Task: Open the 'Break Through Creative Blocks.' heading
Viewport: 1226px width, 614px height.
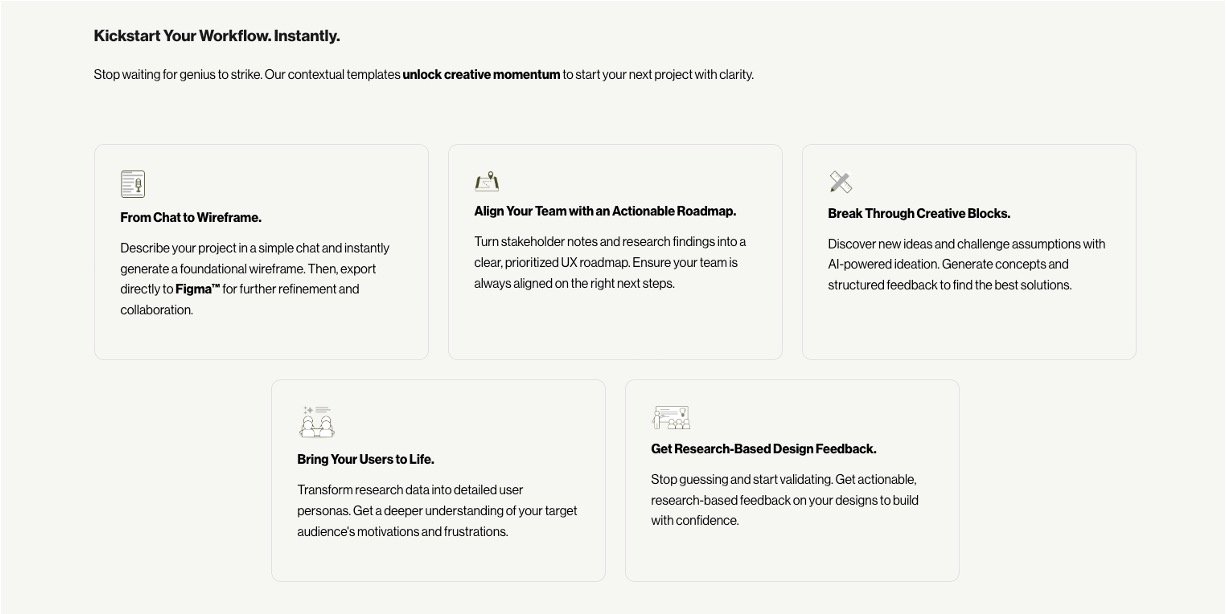Action: 919,213
